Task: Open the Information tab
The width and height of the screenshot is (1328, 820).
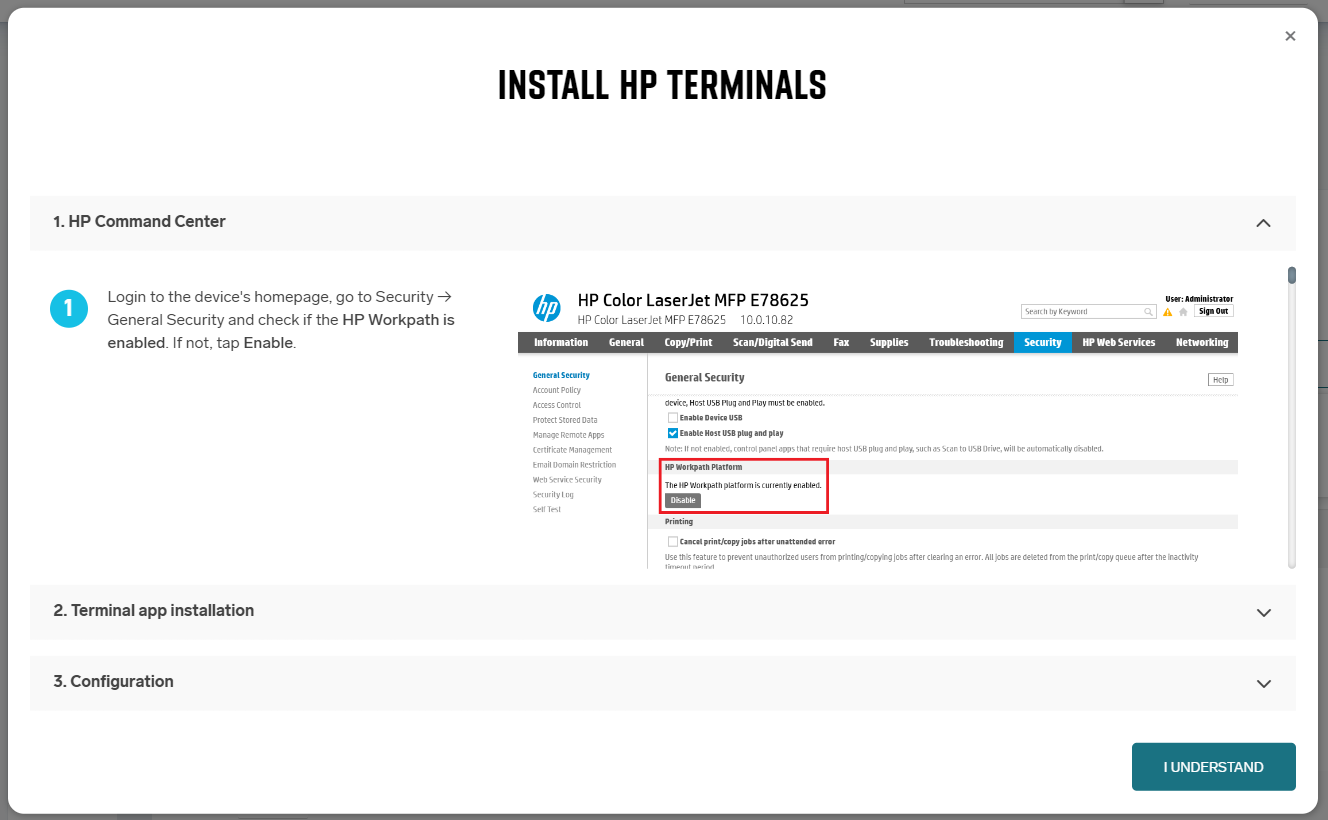Action: [561, 342]
